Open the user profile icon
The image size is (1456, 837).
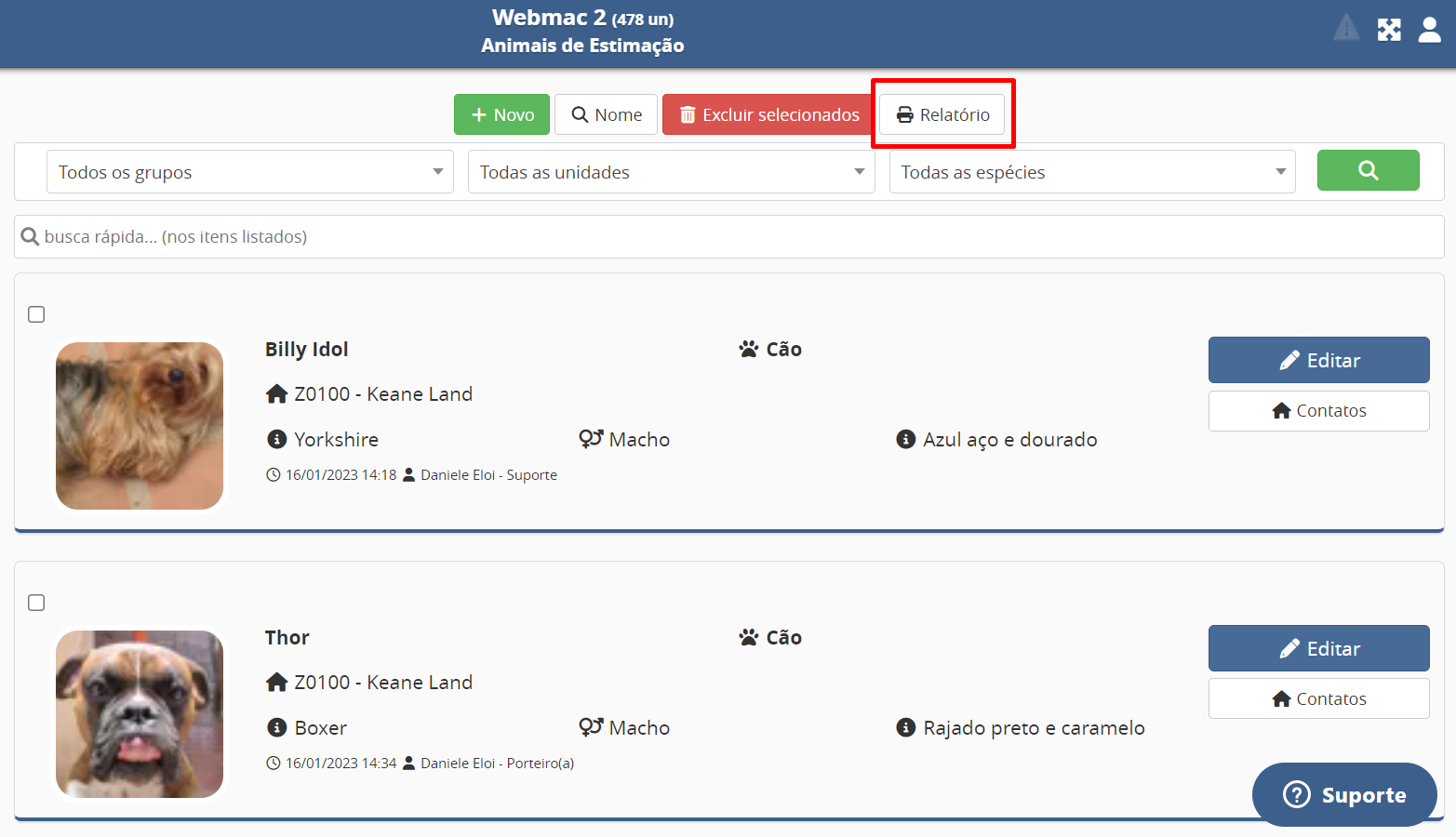1429,30
